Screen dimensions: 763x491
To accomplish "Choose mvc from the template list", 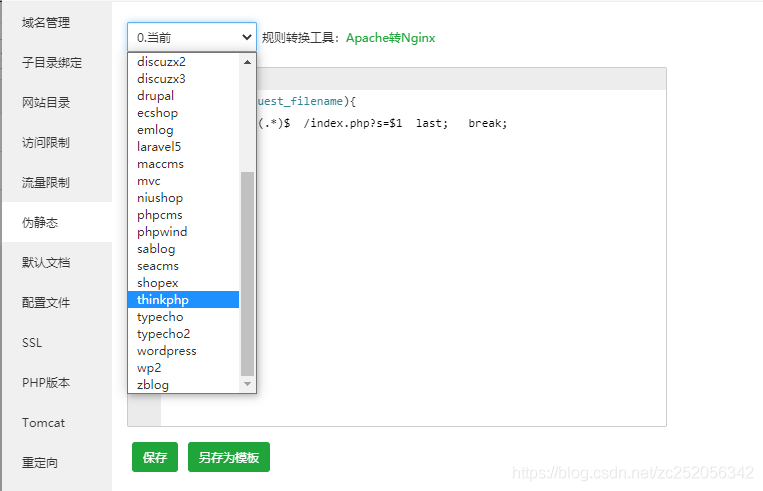I will tap(183, 181).
